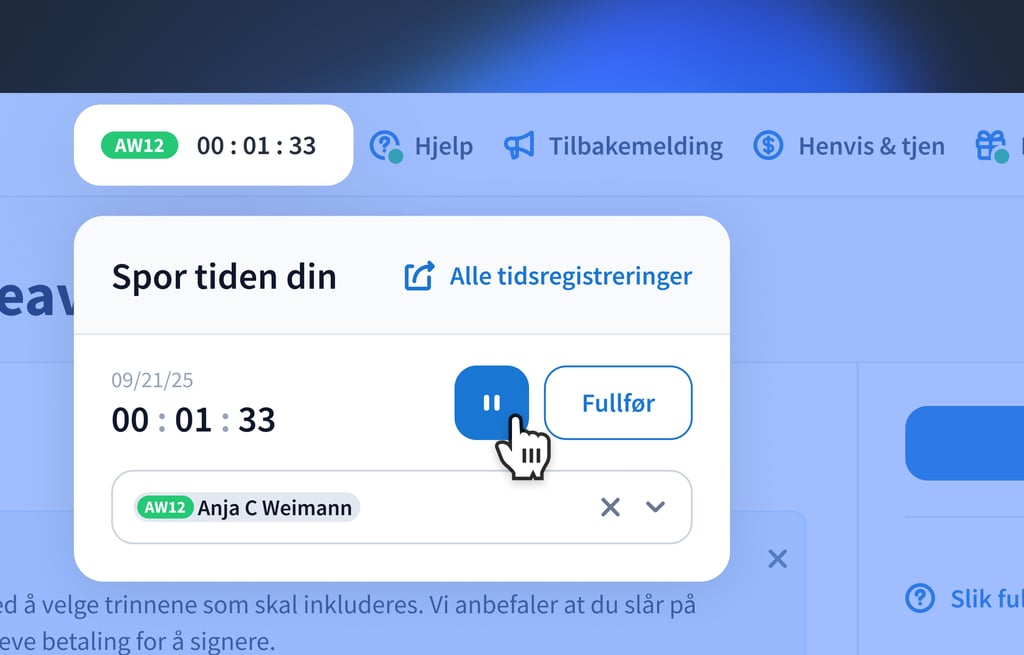The height and width of the screenshot is (655, 1024).
Task: Open Alle tidsregistreringer link
Action: click(x=571, y=276)
